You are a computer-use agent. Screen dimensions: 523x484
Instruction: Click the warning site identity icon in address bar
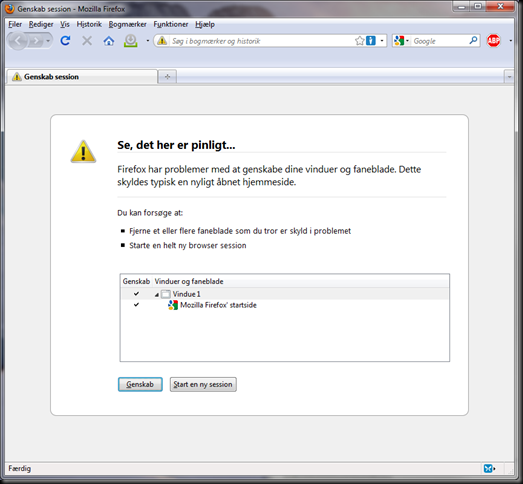click(162, 41)
